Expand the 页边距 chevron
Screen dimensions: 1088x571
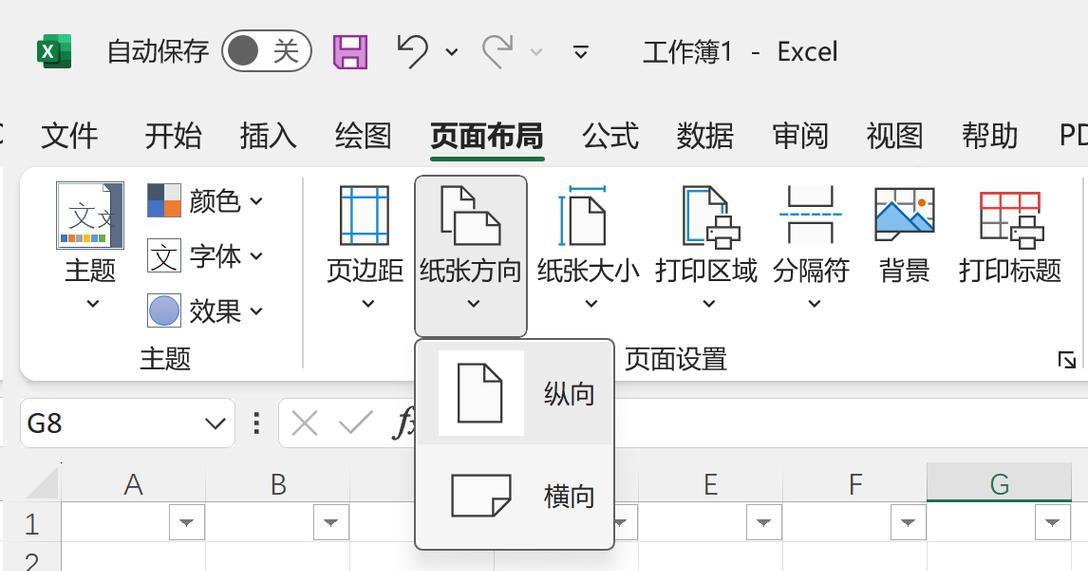368,303
